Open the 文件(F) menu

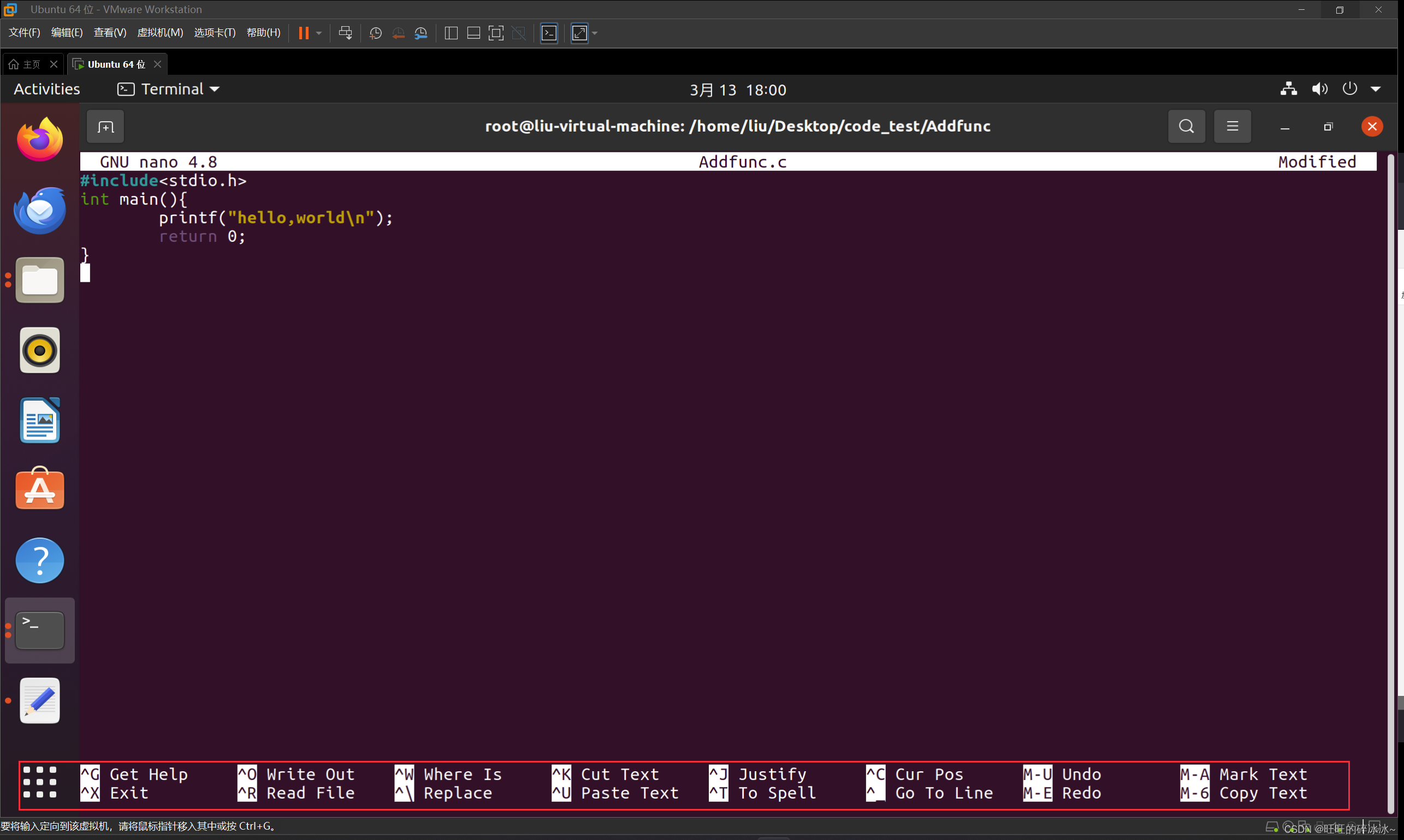point(25,33)
